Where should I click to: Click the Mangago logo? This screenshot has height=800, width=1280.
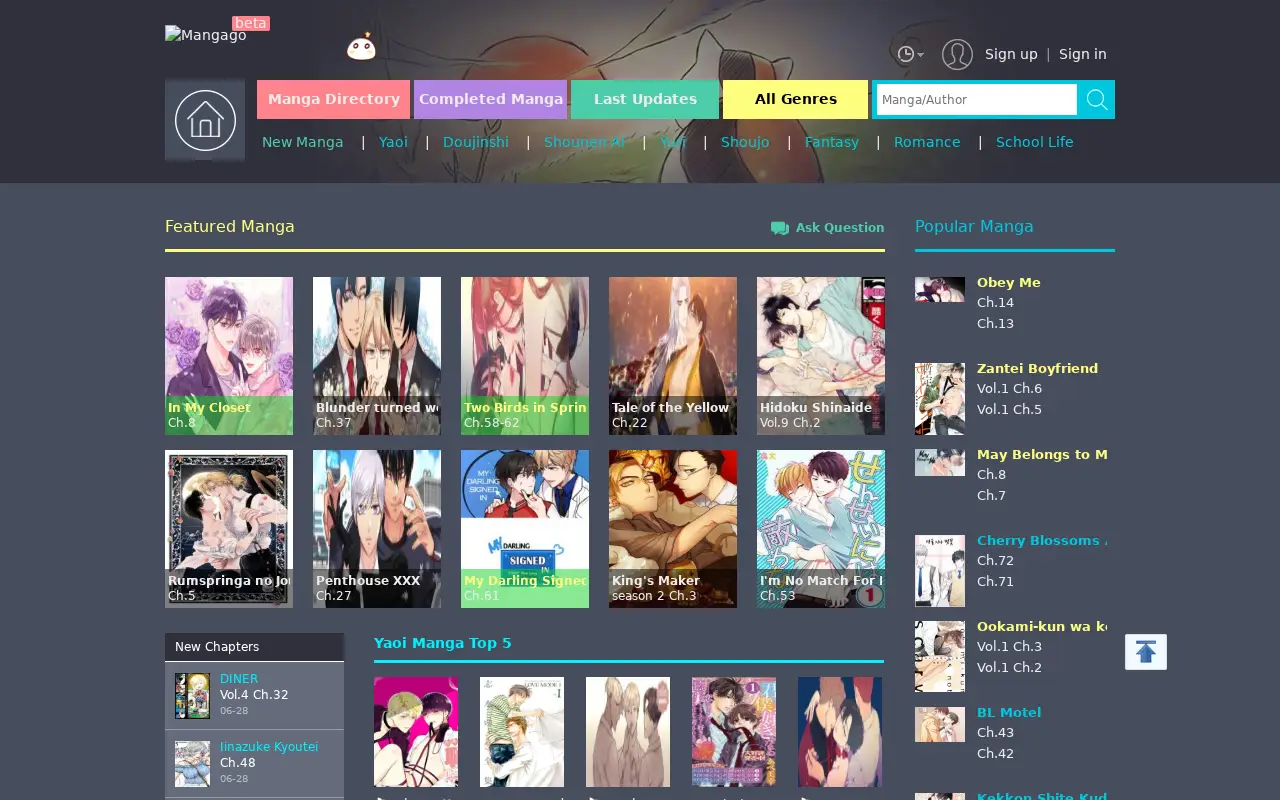[x=206, y=35]
